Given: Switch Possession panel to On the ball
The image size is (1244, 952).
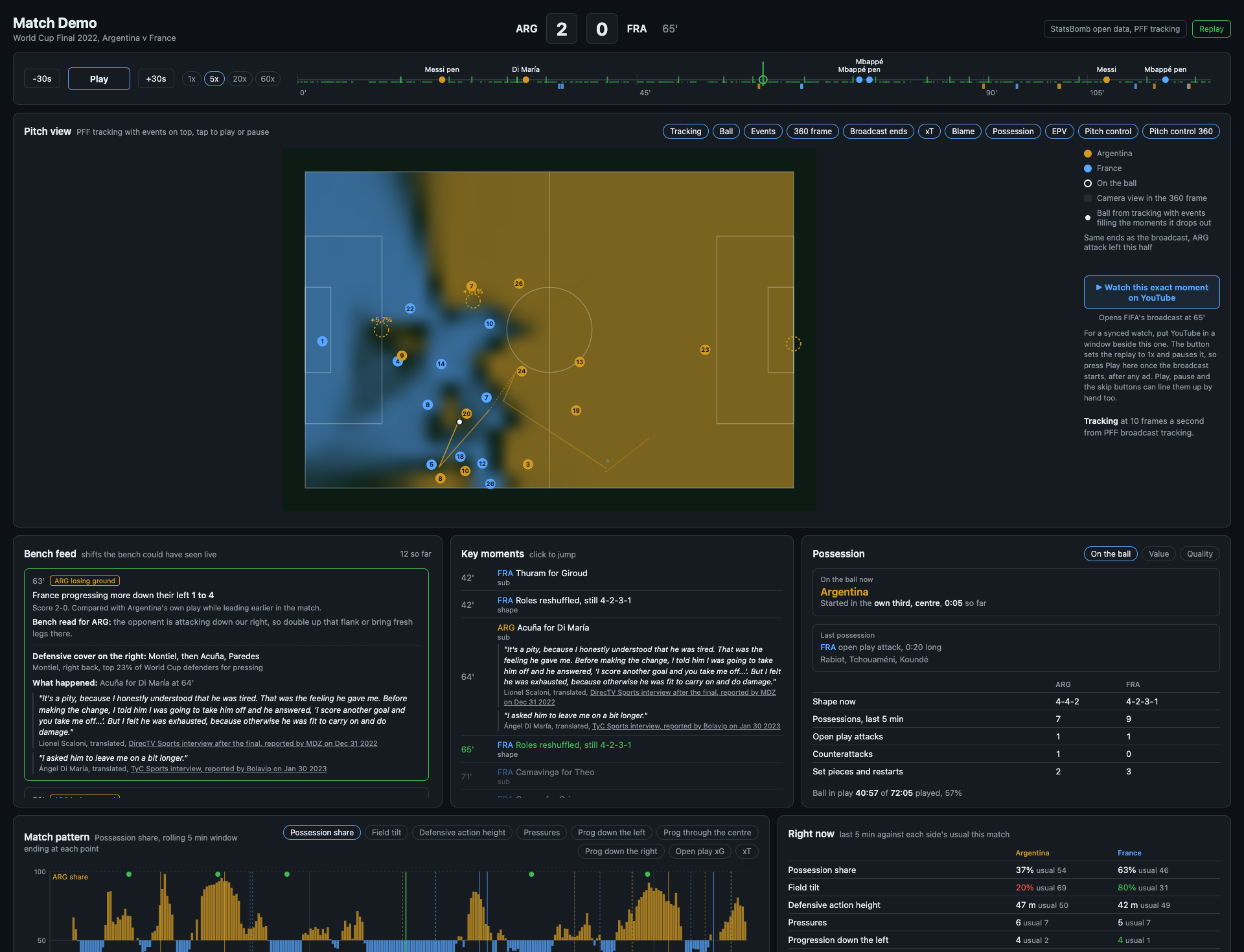Looking at the screenshot, I should click(x=1111, y=554).
